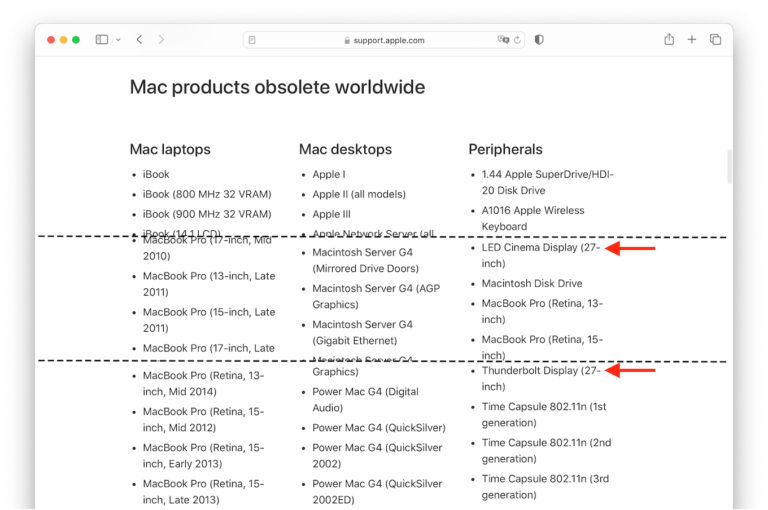This screenshot has width=768, height=510.
Task: Click "Power Mac G4 (QuickSilver 2002)" item
Action: click(377, 456)
